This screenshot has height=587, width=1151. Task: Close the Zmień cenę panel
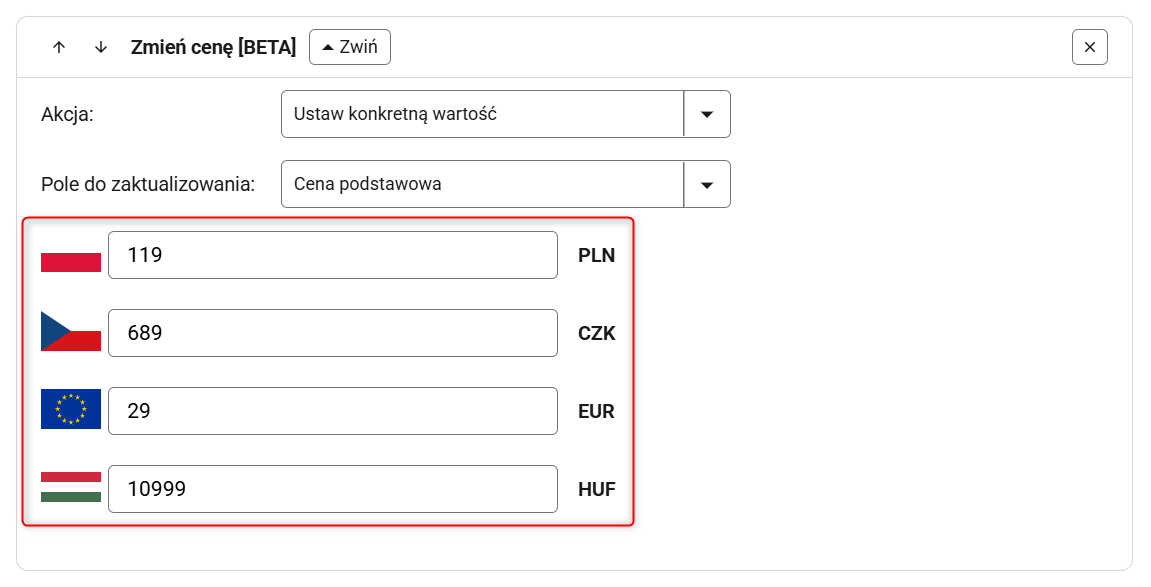click(x=1089, y=47)
